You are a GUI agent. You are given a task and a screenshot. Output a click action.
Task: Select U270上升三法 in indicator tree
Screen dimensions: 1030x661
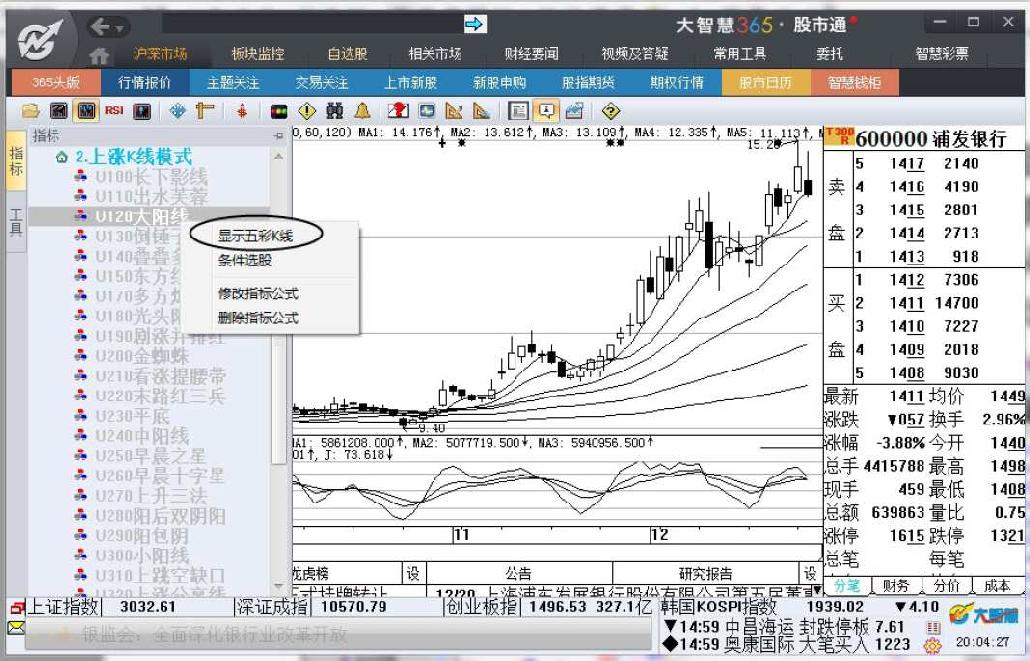tap(151, 495)
